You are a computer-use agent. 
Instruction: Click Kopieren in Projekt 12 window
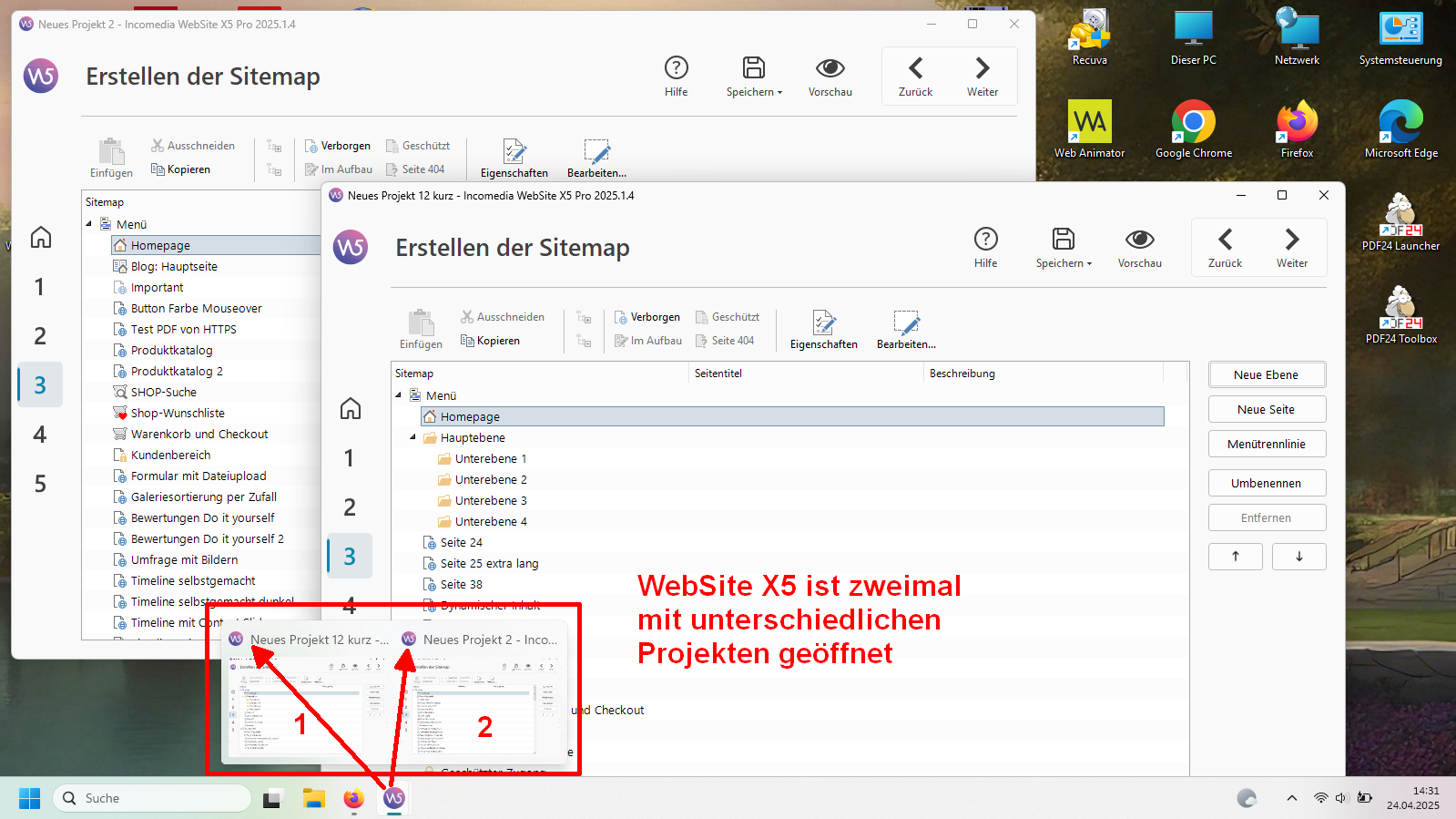[490, 341]
